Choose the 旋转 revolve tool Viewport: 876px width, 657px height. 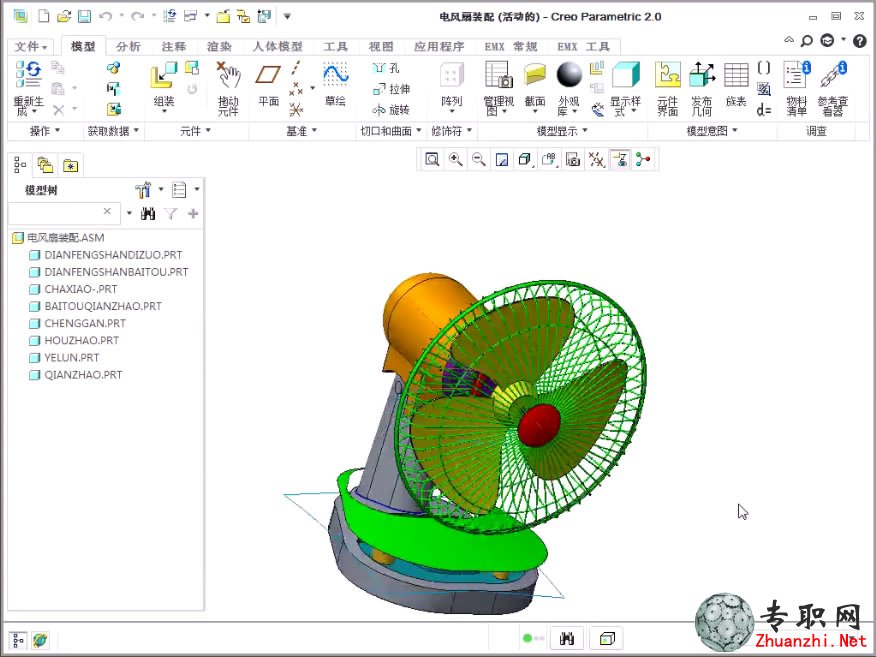[391, 110]
